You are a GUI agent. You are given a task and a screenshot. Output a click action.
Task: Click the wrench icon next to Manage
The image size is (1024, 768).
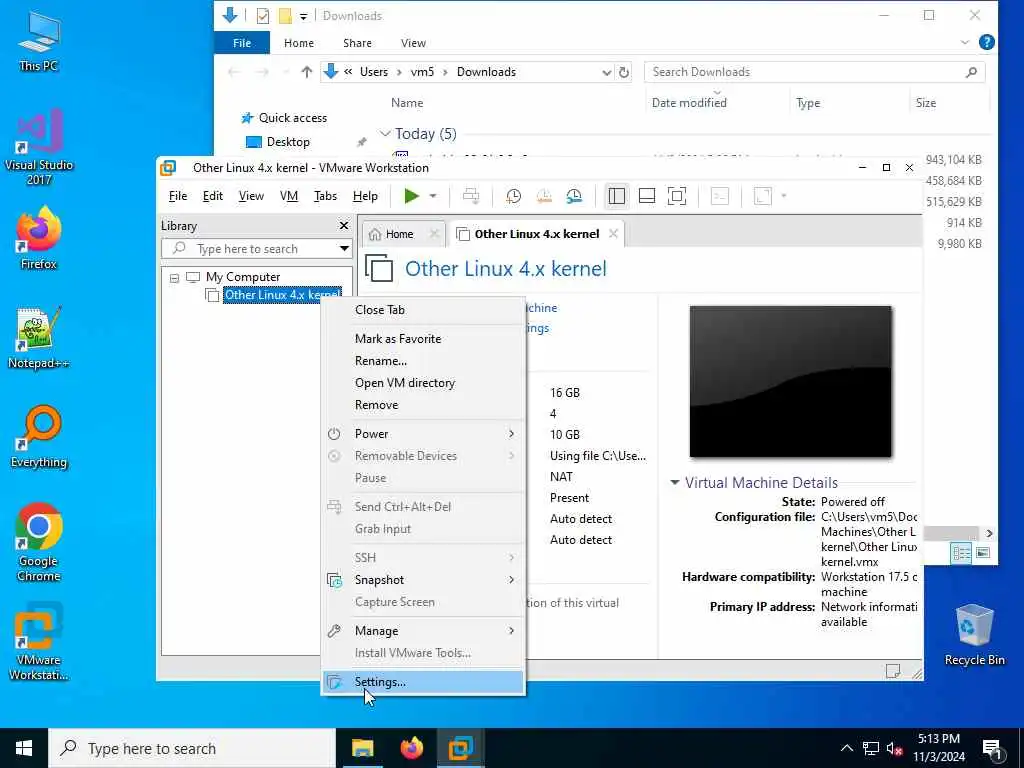tap(334, 631)
